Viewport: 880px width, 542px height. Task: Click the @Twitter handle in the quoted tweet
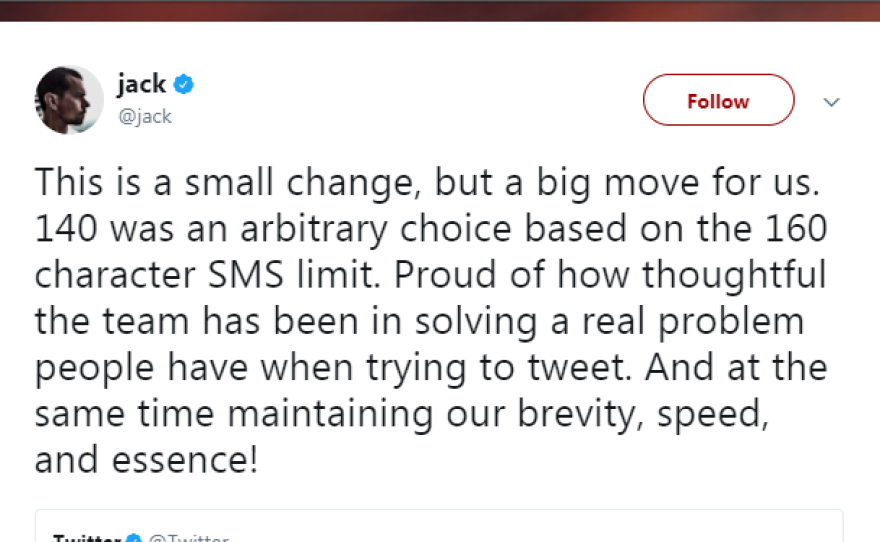pos(188,538)
